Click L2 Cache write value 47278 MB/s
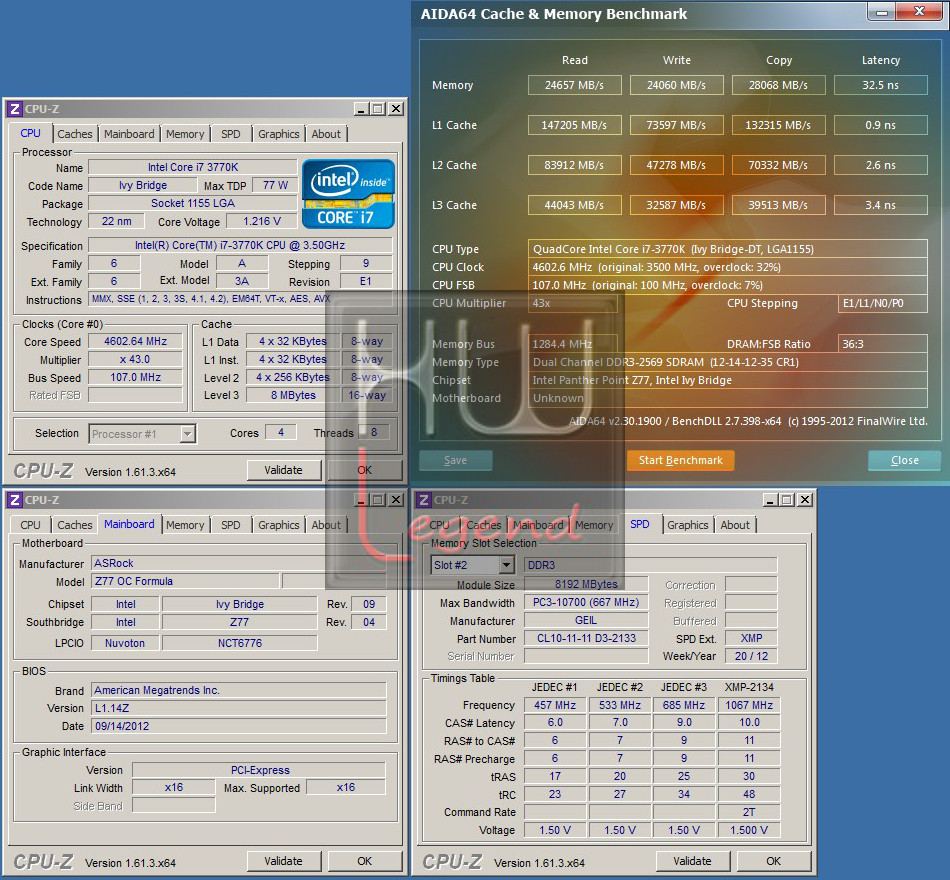Viewport: 950px width, 880px height. pyautogui.click(x=676, y=165)
